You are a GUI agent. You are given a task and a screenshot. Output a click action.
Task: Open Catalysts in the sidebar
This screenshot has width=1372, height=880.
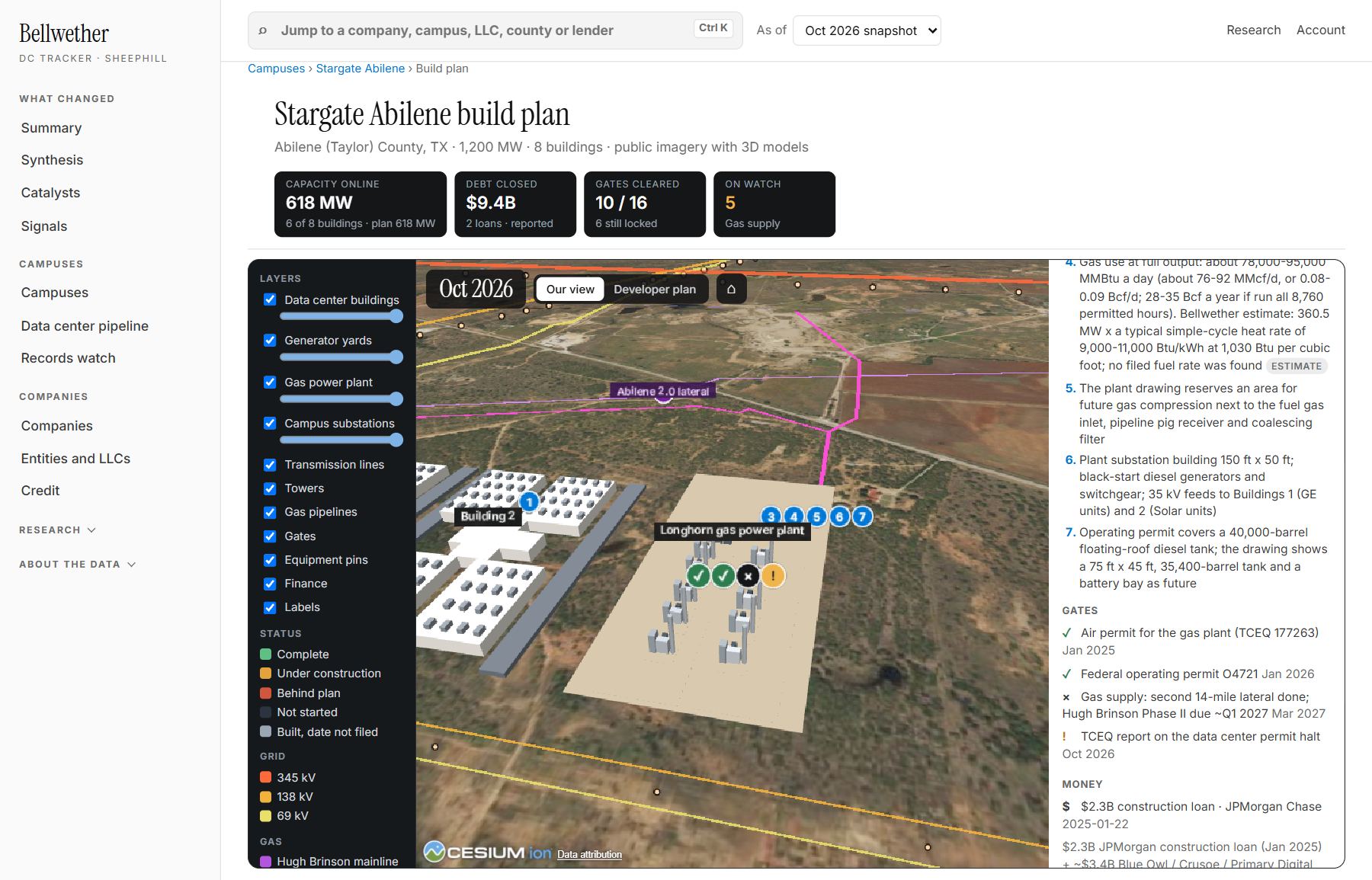point(50,193)
